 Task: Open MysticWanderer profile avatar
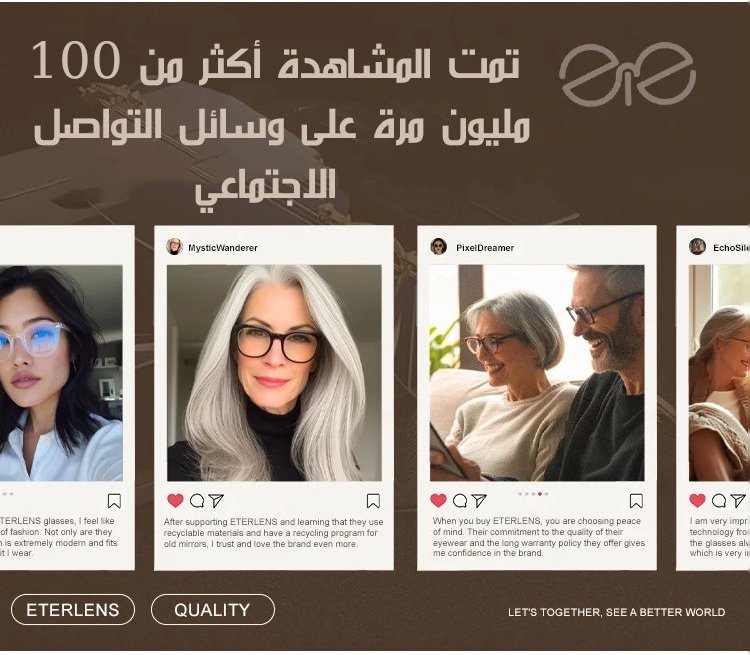coord(175,247)
